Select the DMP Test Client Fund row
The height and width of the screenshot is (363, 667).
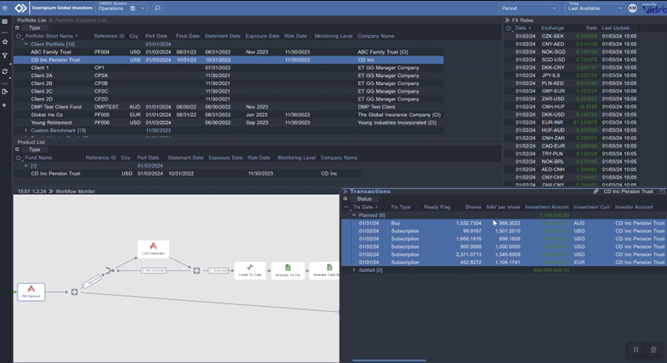click(x=228, y=107)
